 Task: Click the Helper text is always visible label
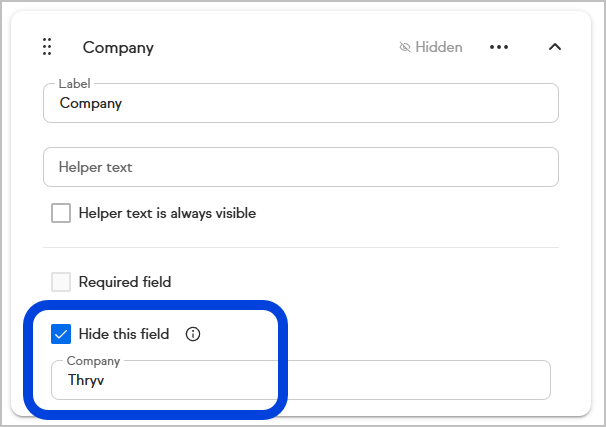167,213
